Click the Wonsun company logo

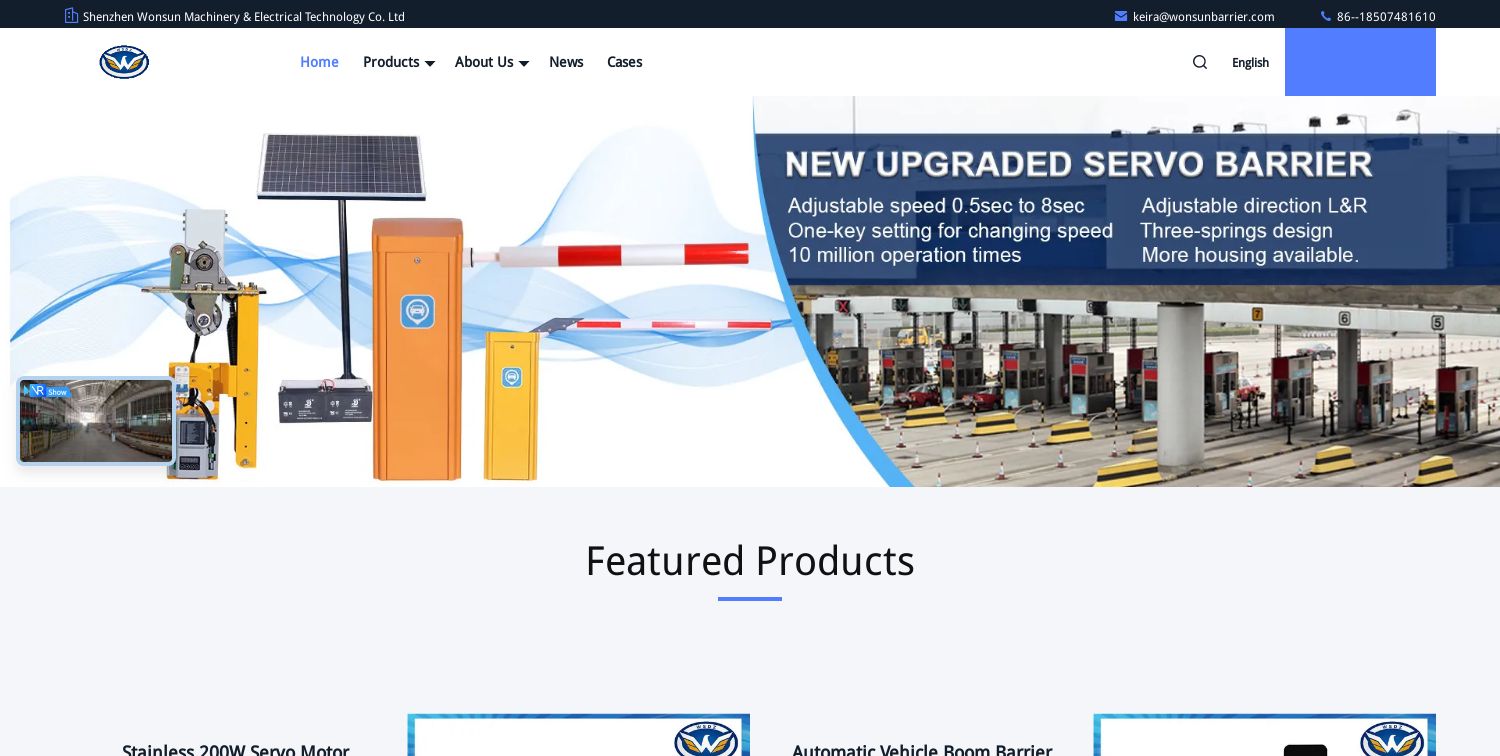point(124,62)
